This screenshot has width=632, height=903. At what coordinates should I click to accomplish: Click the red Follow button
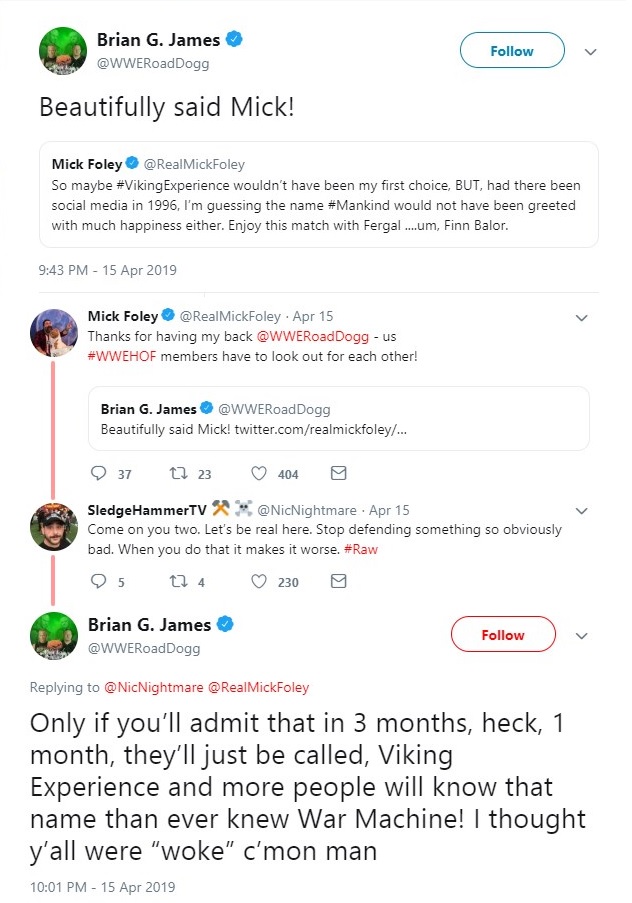click(502, 635)
